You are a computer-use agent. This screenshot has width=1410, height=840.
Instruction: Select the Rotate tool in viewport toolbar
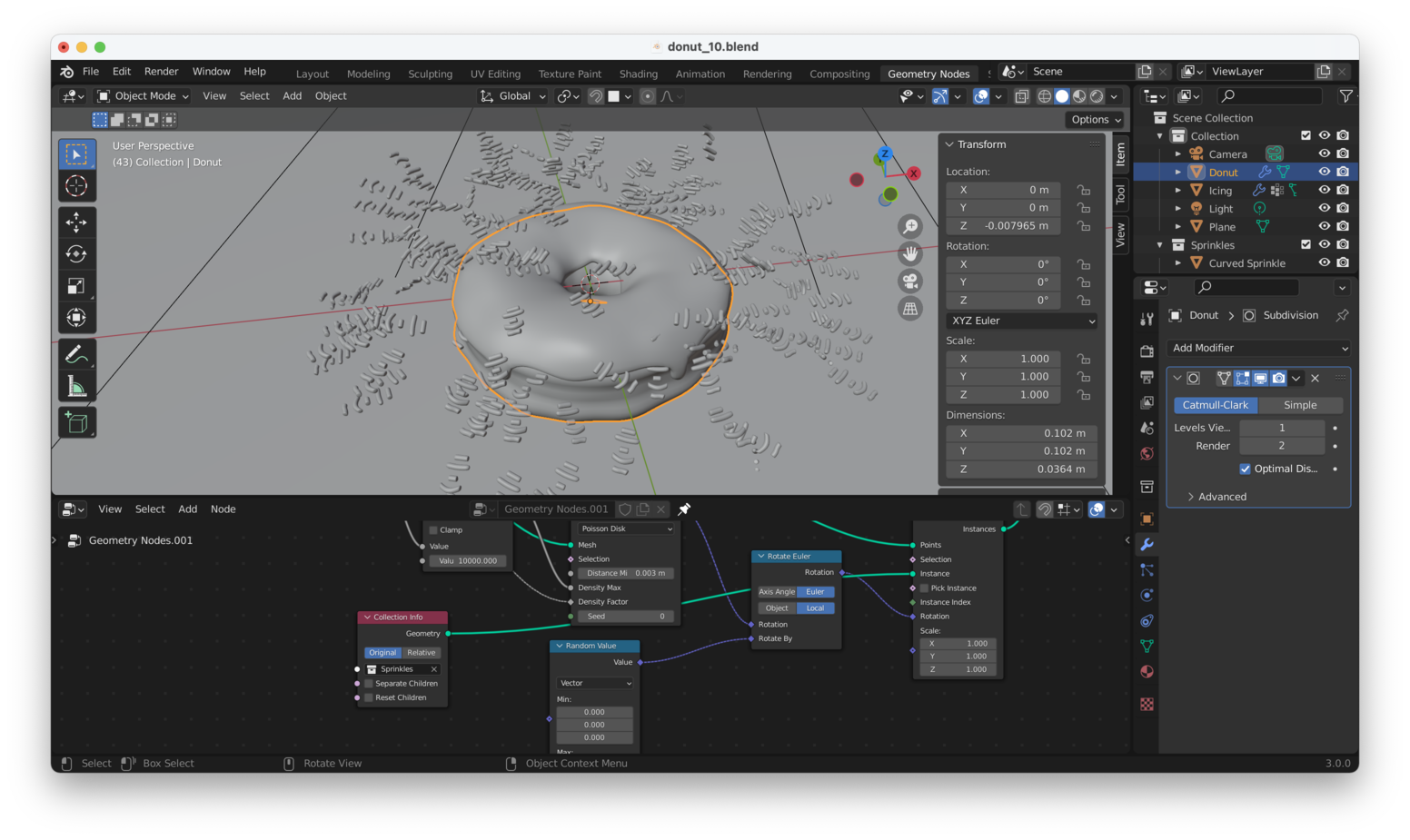76,254
